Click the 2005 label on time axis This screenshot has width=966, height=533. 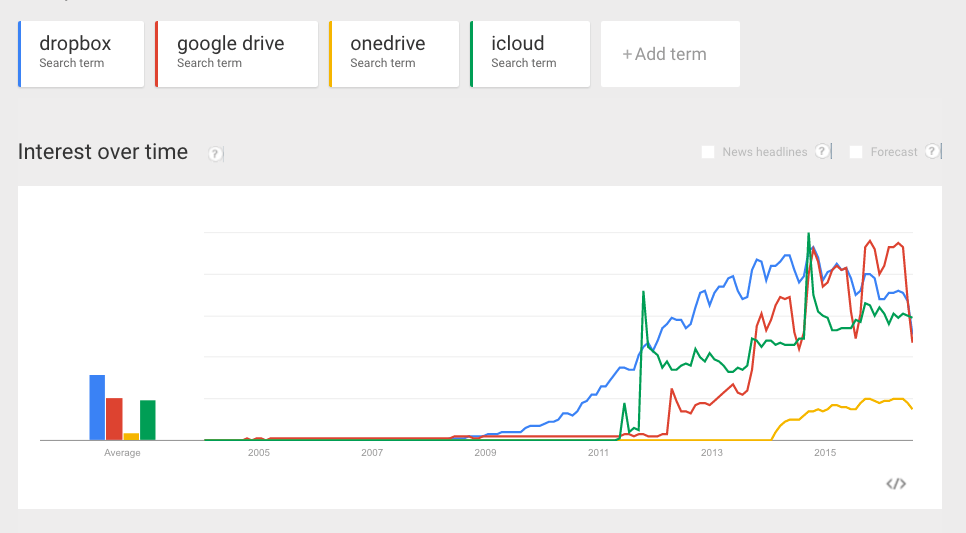[x=259, y=452]
